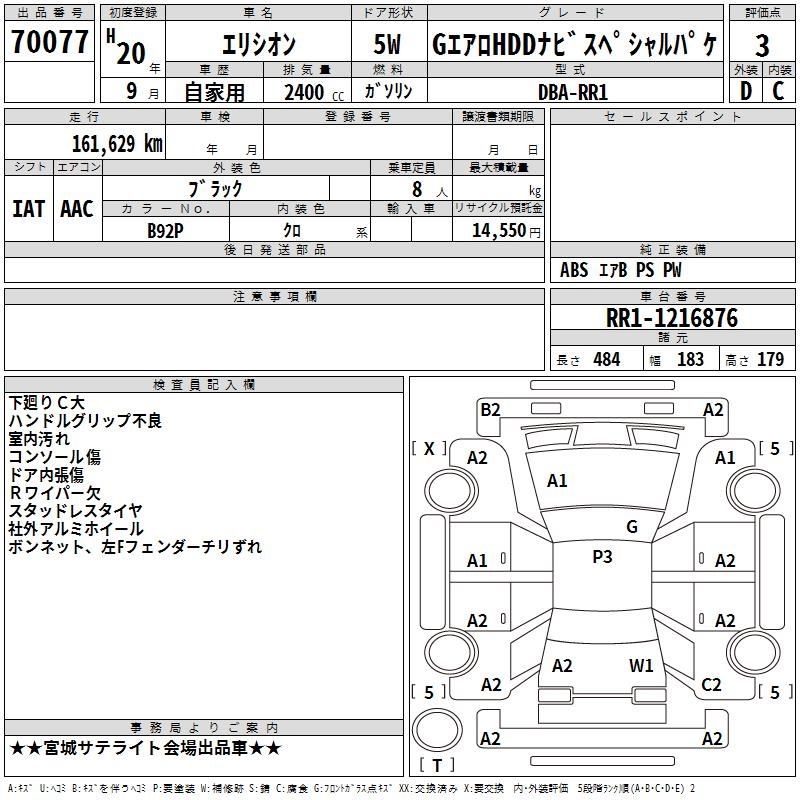Click the 宮城サテライト会場出品車 notice
Viewport: 800px width, 800px height.
point(146,747)
